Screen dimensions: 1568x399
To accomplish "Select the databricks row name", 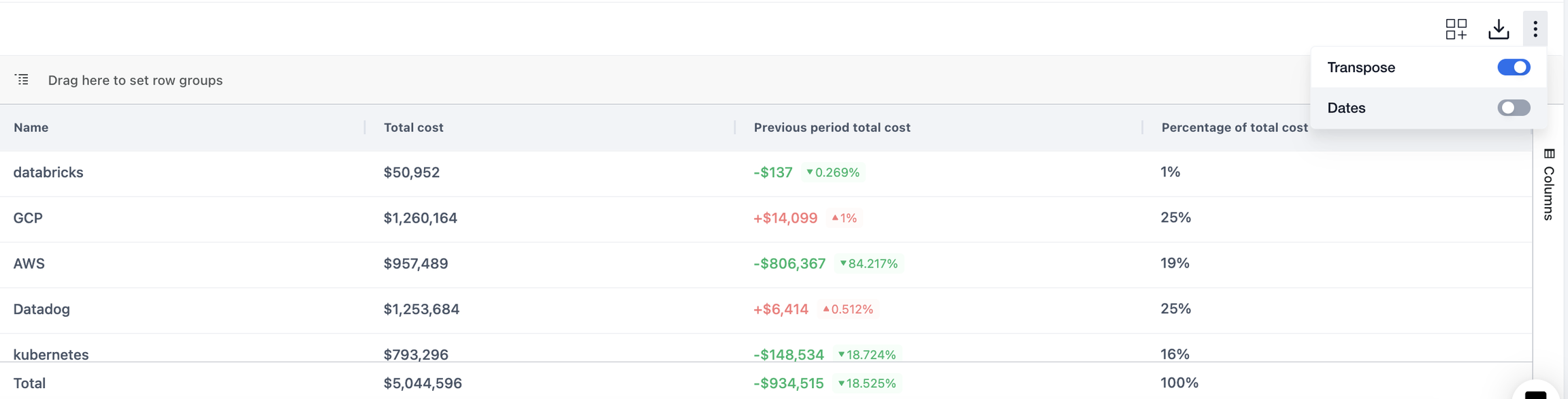I will click(48, 172).
